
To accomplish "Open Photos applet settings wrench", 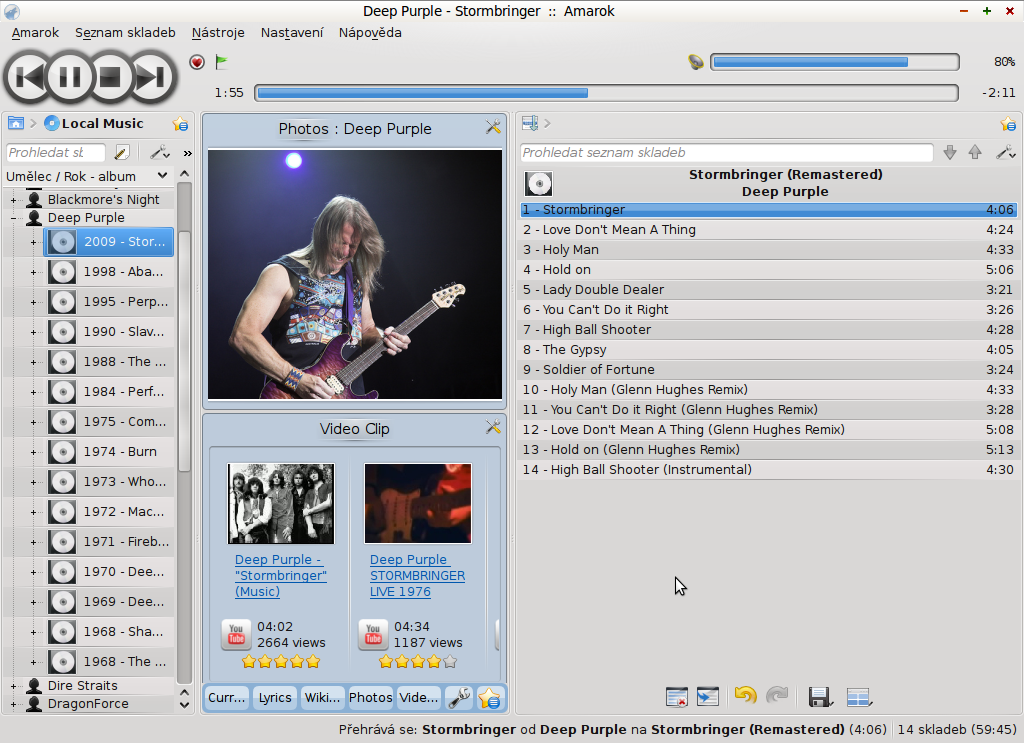I will click(493, 127).
